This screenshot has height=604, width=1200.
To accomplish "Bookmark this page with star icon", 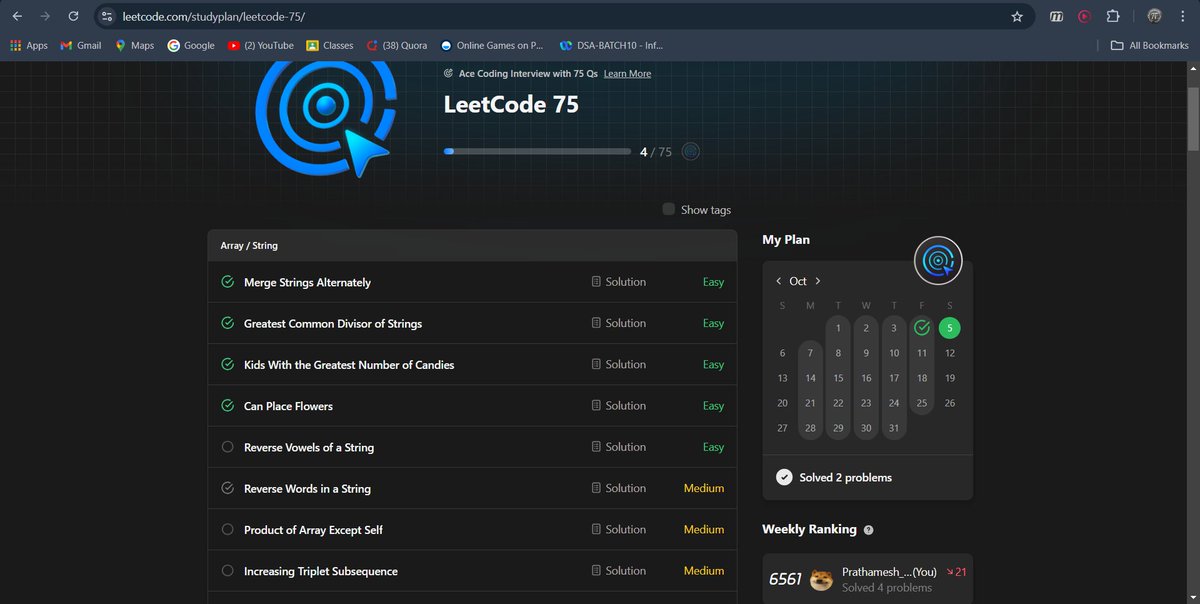I will [x=1017, y=16].
